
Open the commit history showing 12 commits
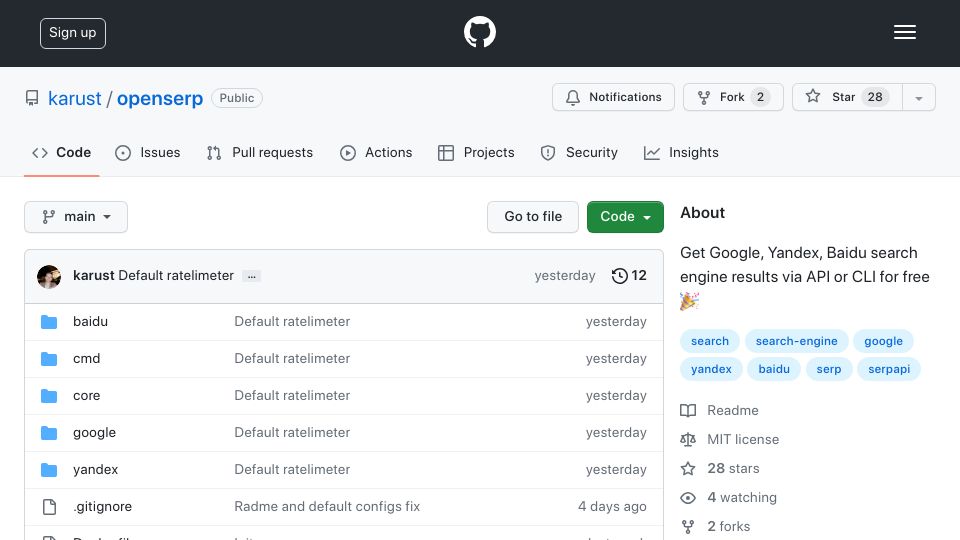pyautogui.click(x=629, y=276)
